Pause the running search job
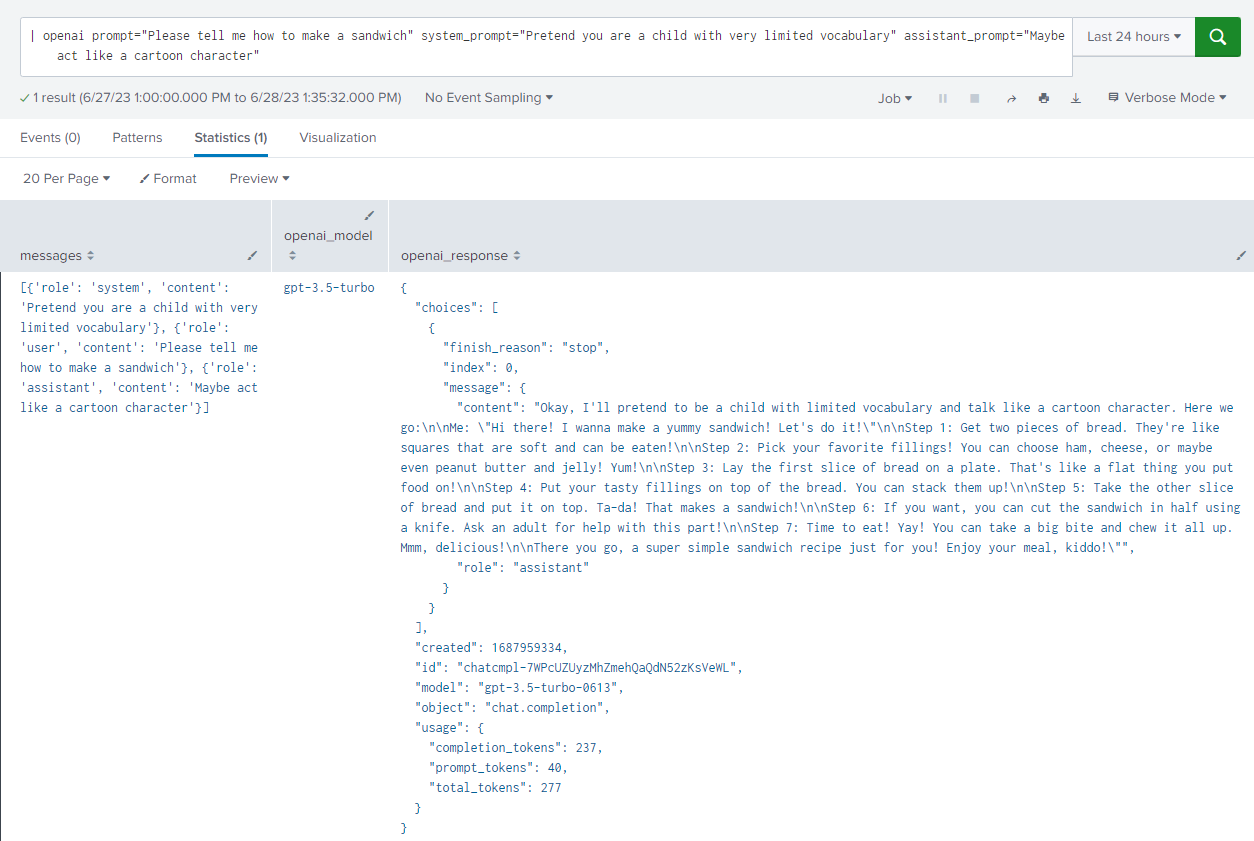Screen dimensions: 1254x841 [x=942, y=97]
